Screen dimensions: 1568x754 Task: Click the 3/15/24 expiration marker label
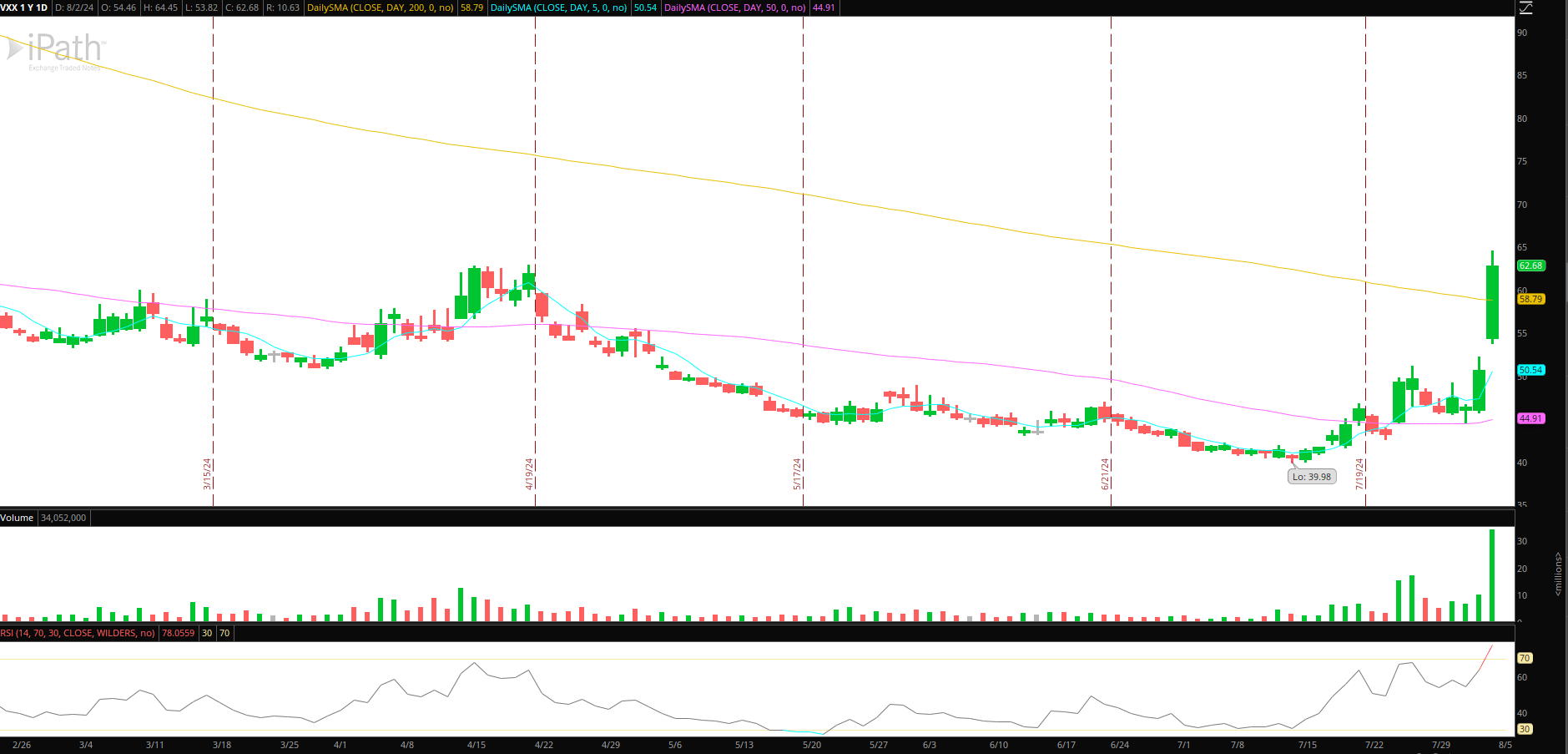207,473
